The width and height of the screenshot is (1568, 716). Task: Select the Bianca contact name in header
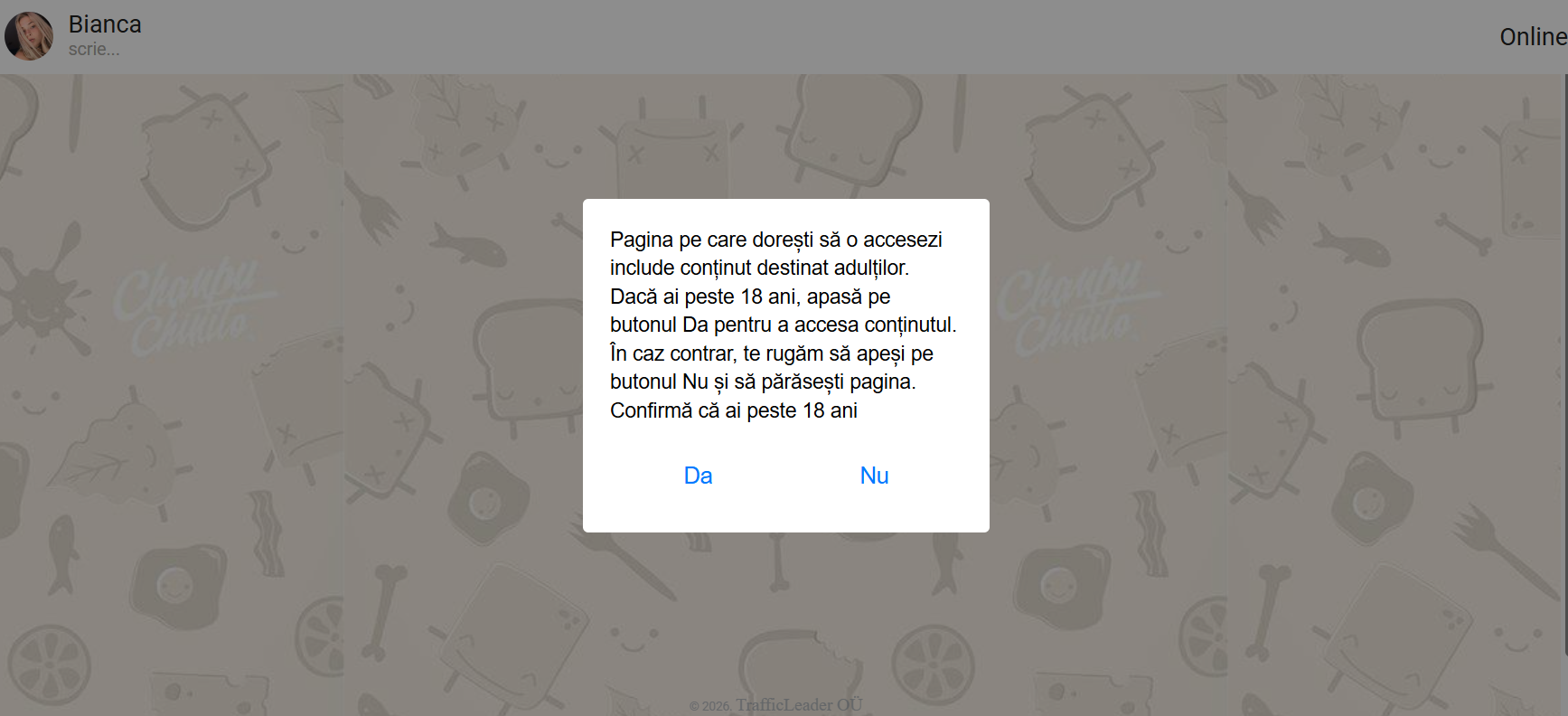pyautogui.click(x=105, y=24)
